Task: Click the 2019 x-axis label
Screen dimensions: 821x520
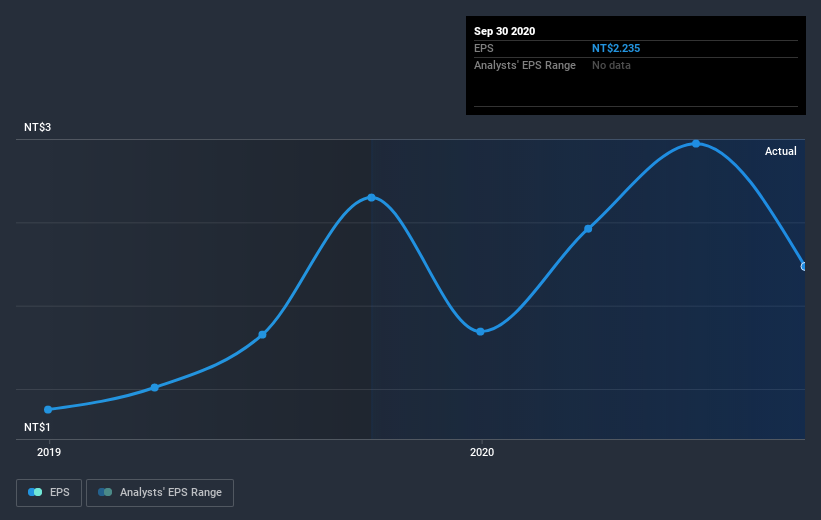Action: click(49, 452)
